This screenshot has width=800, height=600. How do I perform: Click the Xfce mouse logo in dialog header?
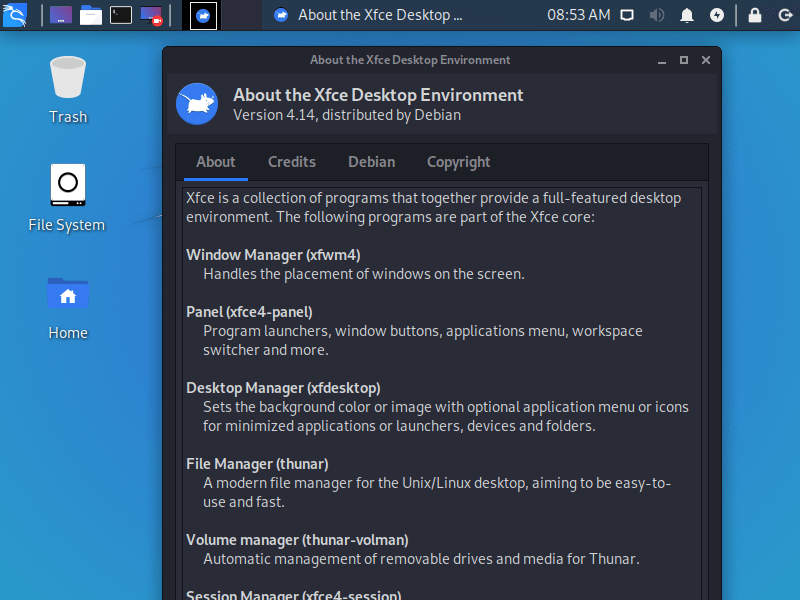197,104
